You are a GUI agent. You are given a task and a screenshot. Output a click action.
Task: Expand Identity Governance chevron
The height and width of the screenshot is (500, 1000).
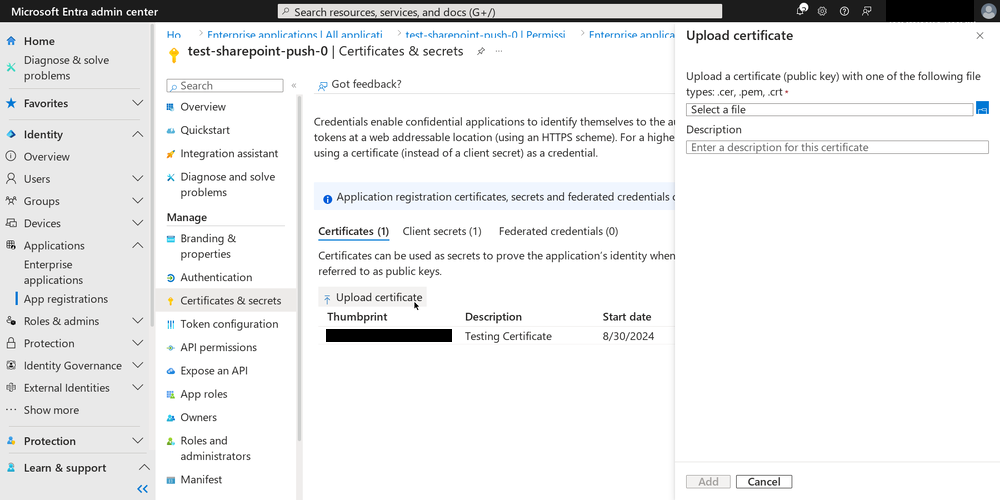[137, 365]
